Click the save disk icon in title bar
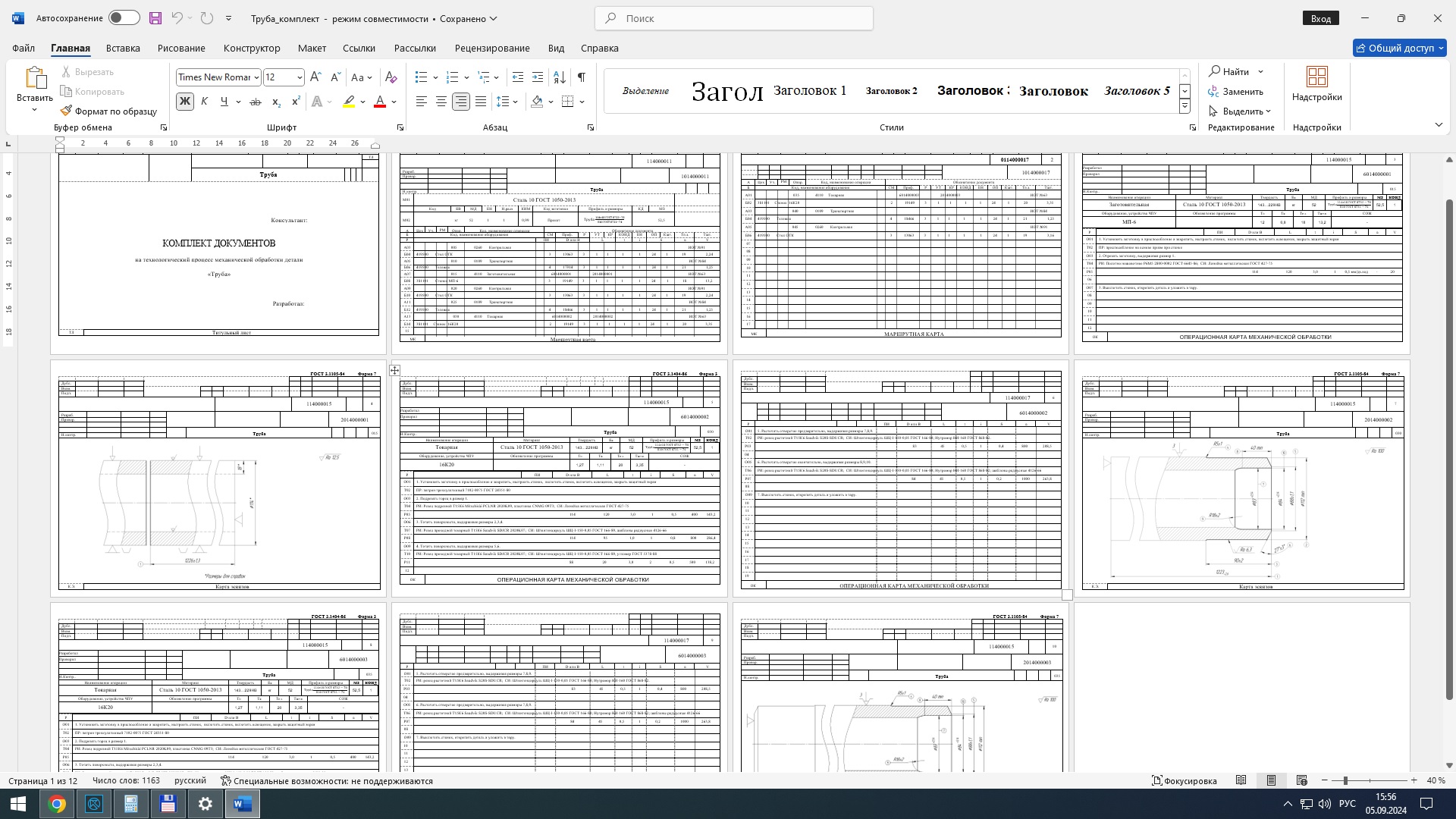 pyautogui.click(x=155, y=18)
